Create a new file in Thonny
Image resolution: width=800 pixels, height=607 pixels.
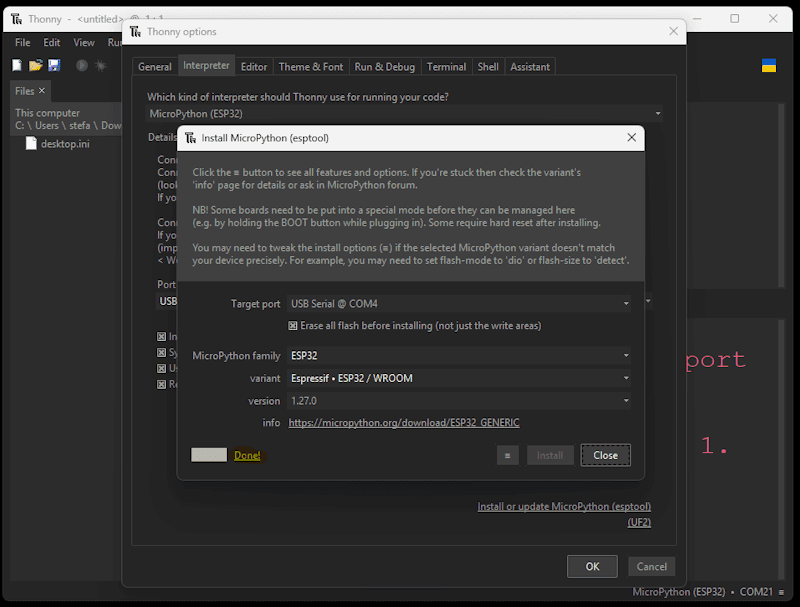pos(16,66)
